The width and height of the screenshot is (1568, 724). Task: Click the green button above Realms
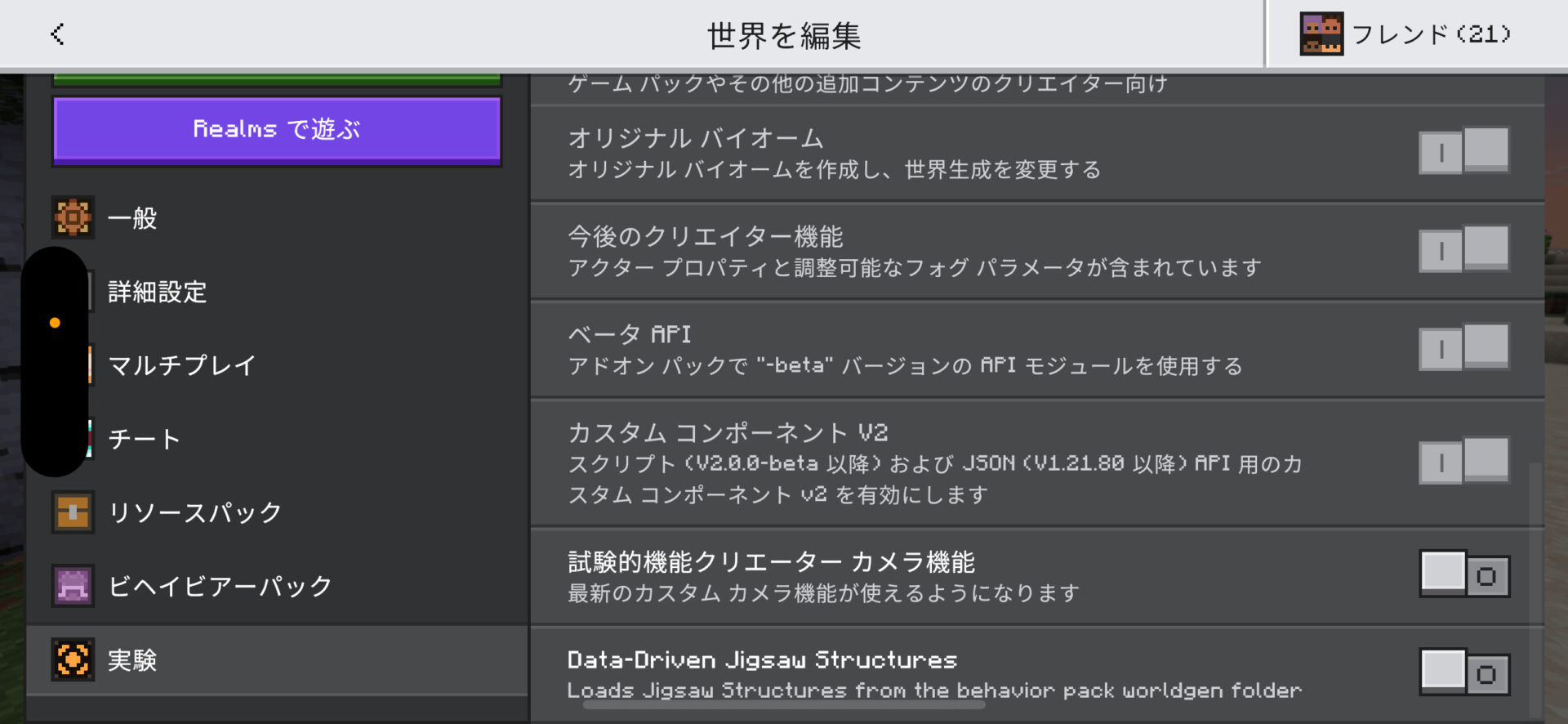[x=276, y=80]
